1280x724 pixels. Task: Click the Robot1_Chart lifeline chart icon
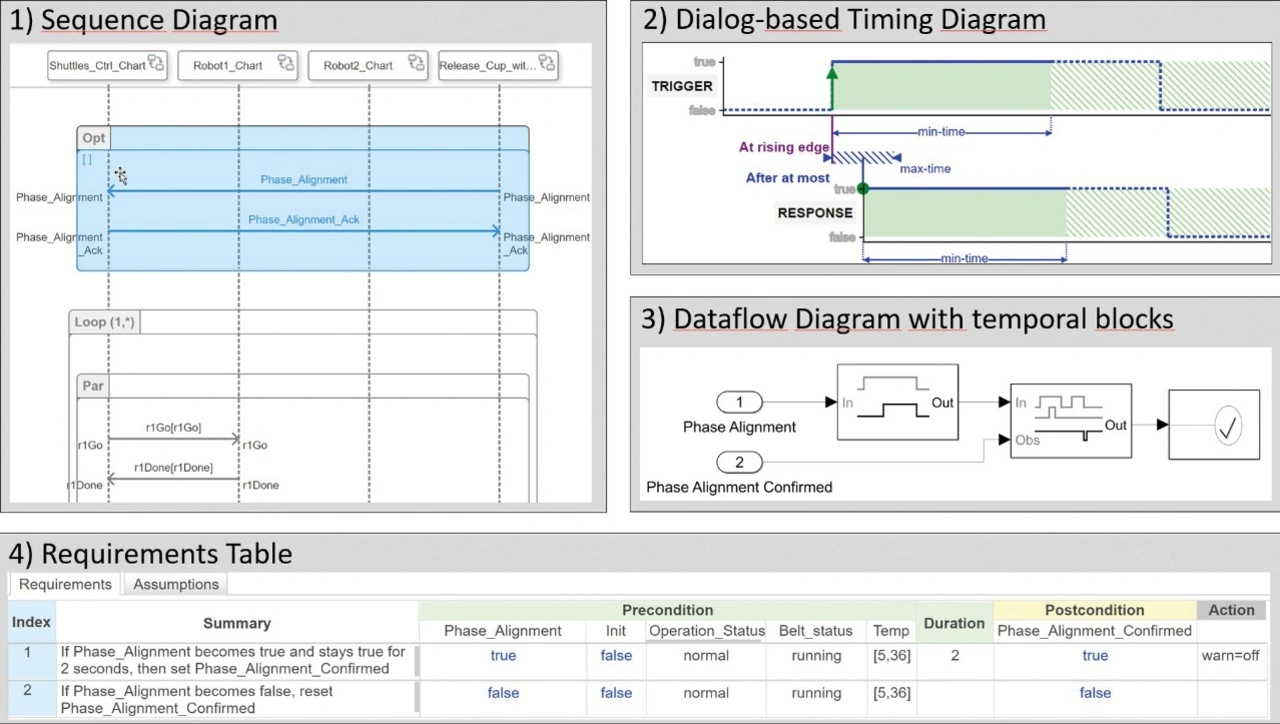pos(286,64)
